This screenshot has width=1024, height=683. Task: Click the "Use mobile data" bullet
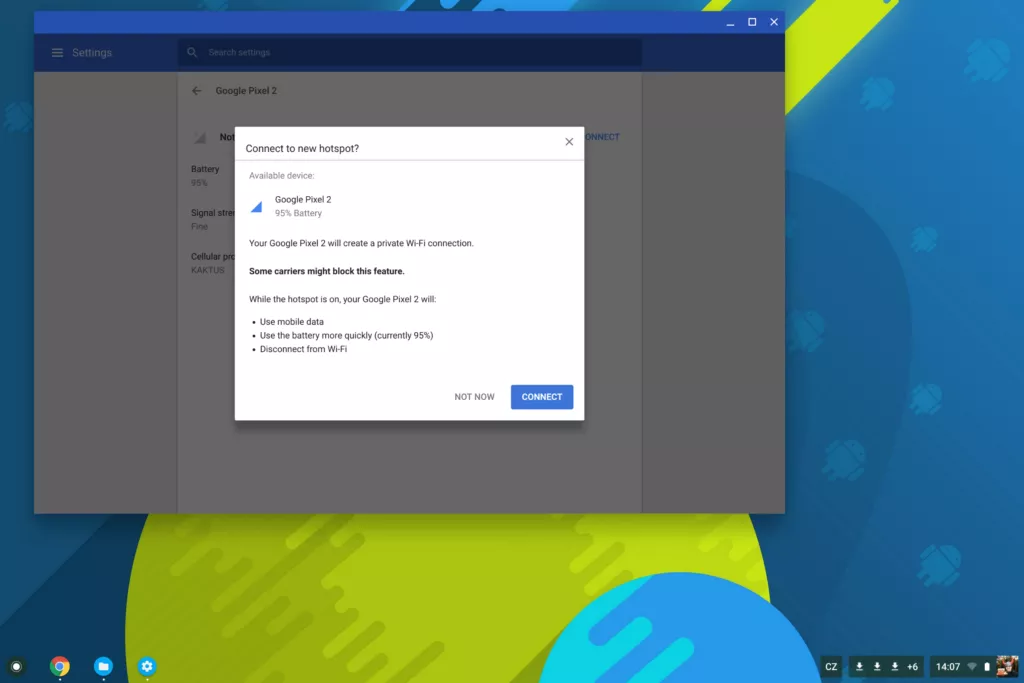(x=292, y=322)
